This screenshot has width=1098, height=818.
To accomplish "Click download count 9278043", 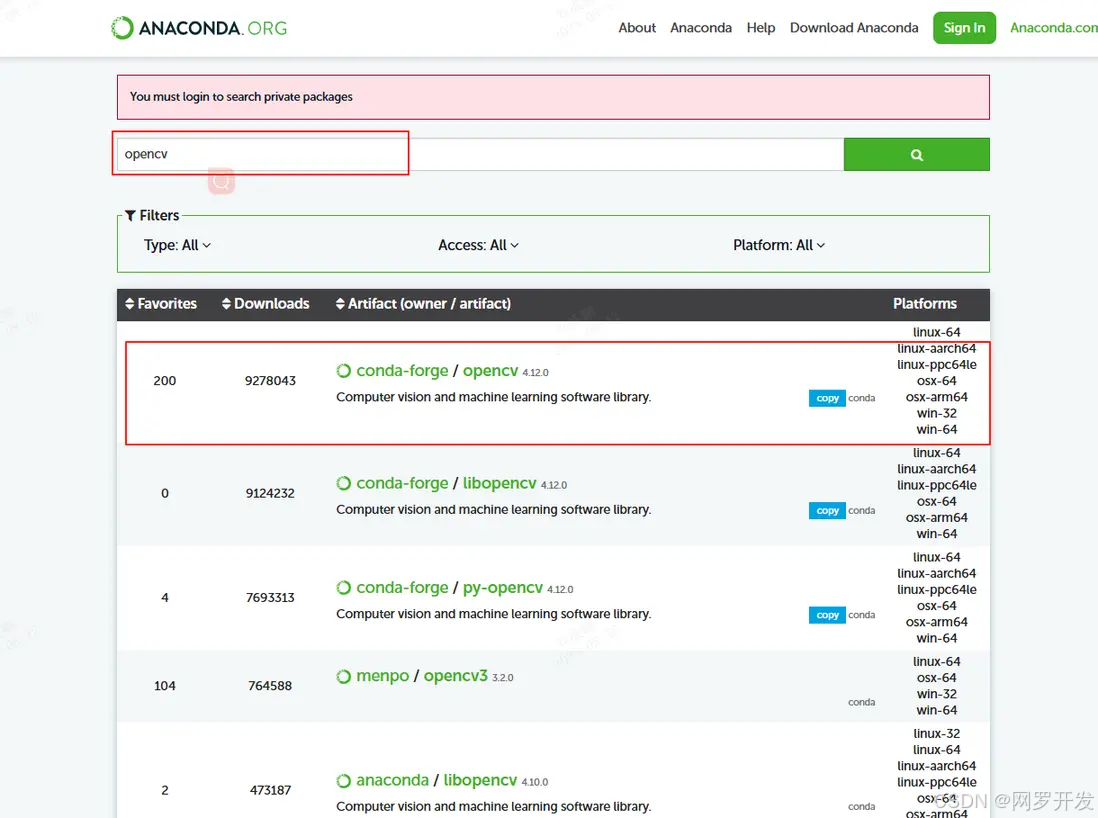I will click(x=270, y=380).
